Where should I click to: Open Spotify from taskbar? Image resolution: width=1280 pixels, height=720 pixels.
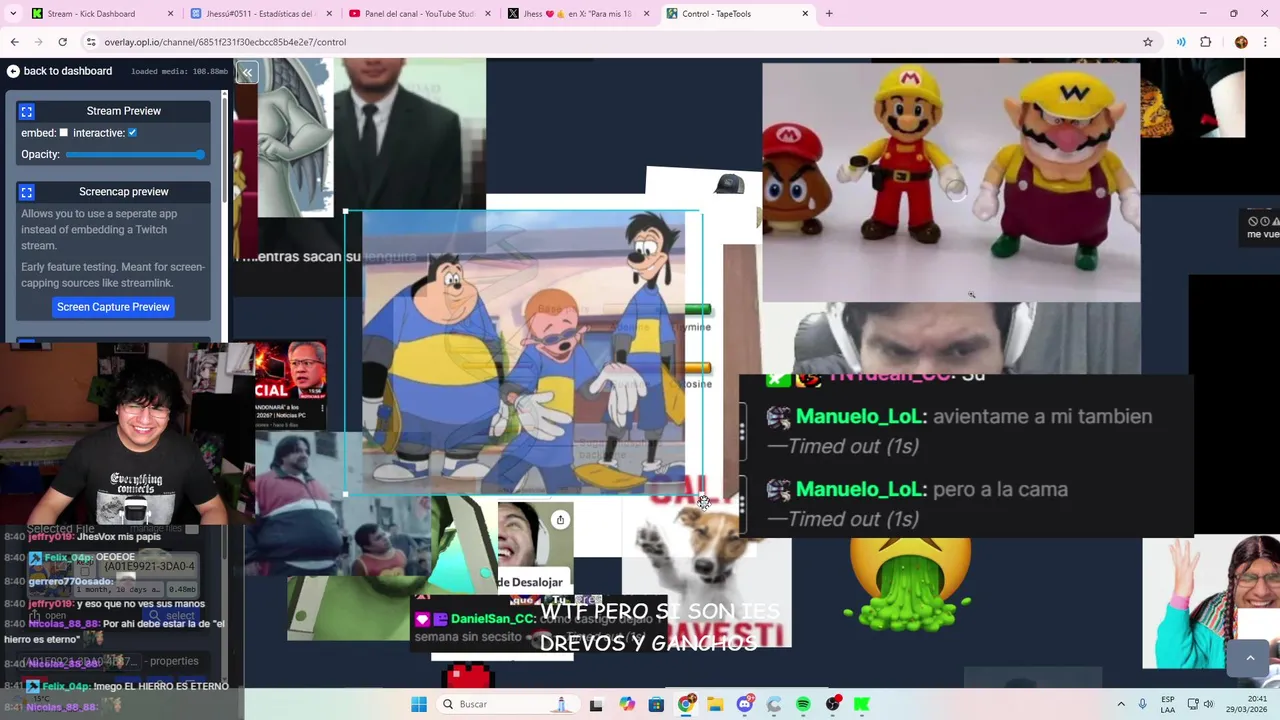(x=803, y=704)
